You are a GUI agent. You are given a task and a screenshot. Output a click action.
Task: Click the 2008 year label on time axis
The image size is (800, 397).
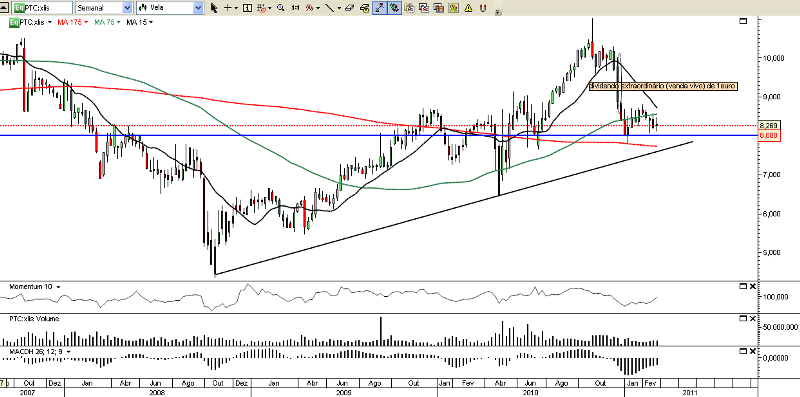point(157,392)
